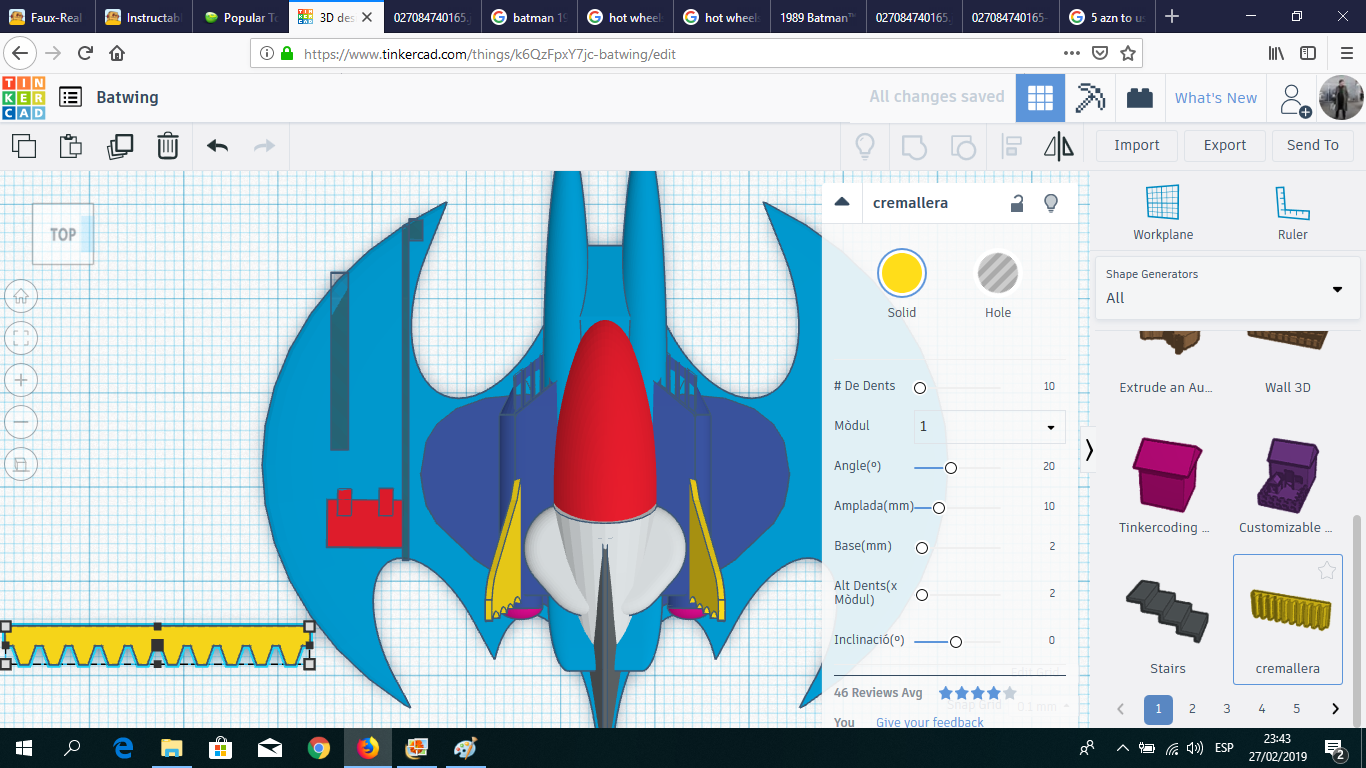Viewport: 1366px width, 768px height.
Task: Click the Delete (trash) icon
Action: tap(167, 146)
